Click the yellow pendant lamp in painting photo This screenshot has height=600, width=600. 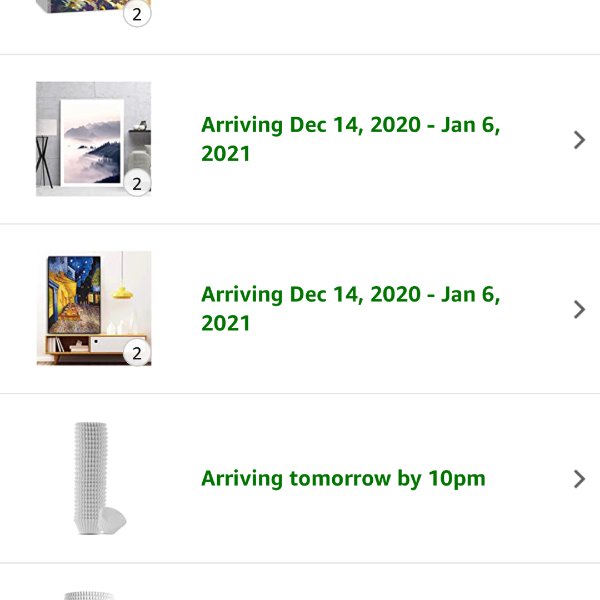click(x=123, y=293)
